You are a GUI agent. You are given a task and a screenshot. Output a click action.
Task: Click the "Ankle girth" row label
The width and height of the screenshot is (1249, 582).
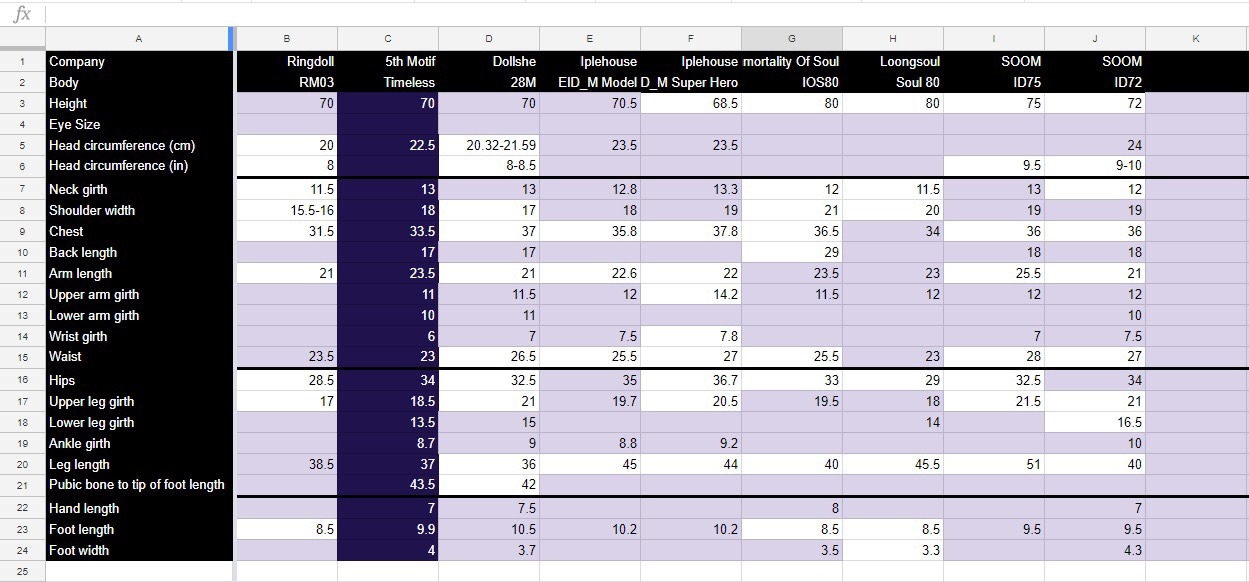pyautogui.click(x=139, y=443)
